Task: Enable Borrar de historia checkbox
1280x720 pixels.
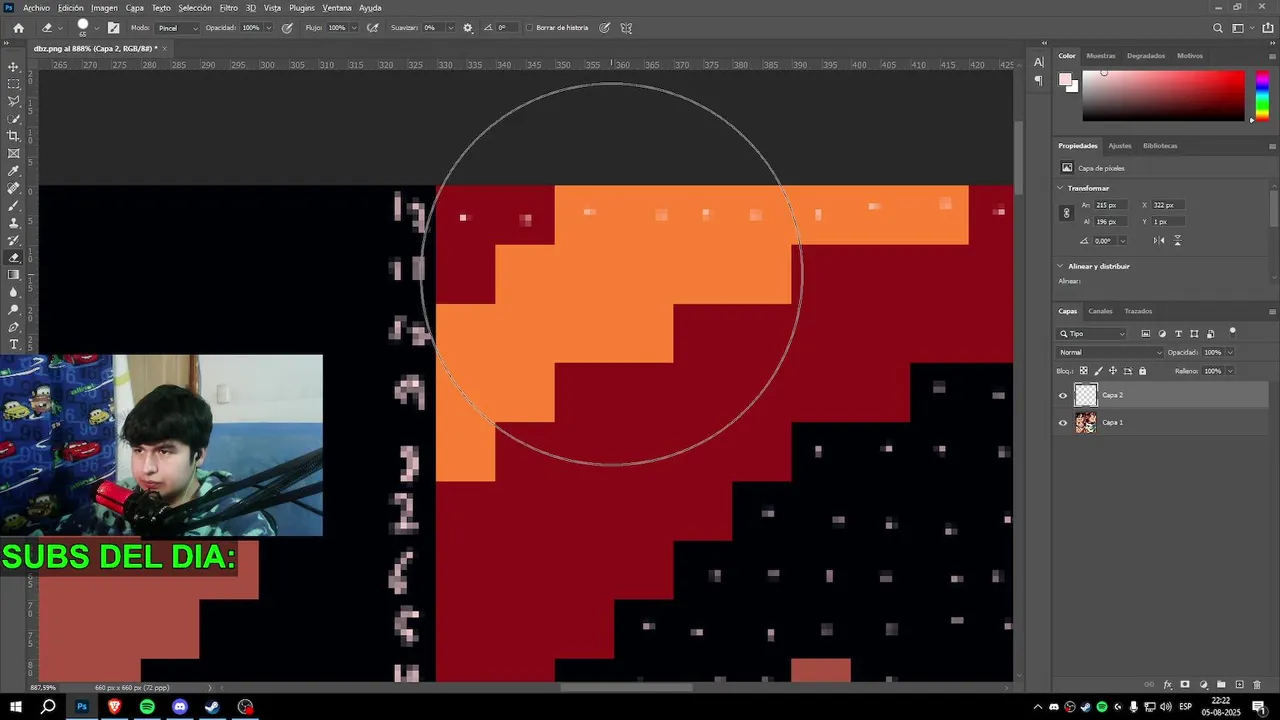Action: (x=530, y=28)
